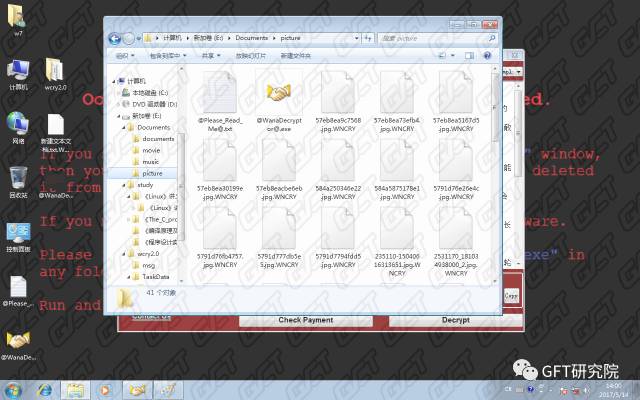The image size is (640, 400).
Task: Select the music folder in sidebar
Action: pyautogui.click(x=151, y=161)
